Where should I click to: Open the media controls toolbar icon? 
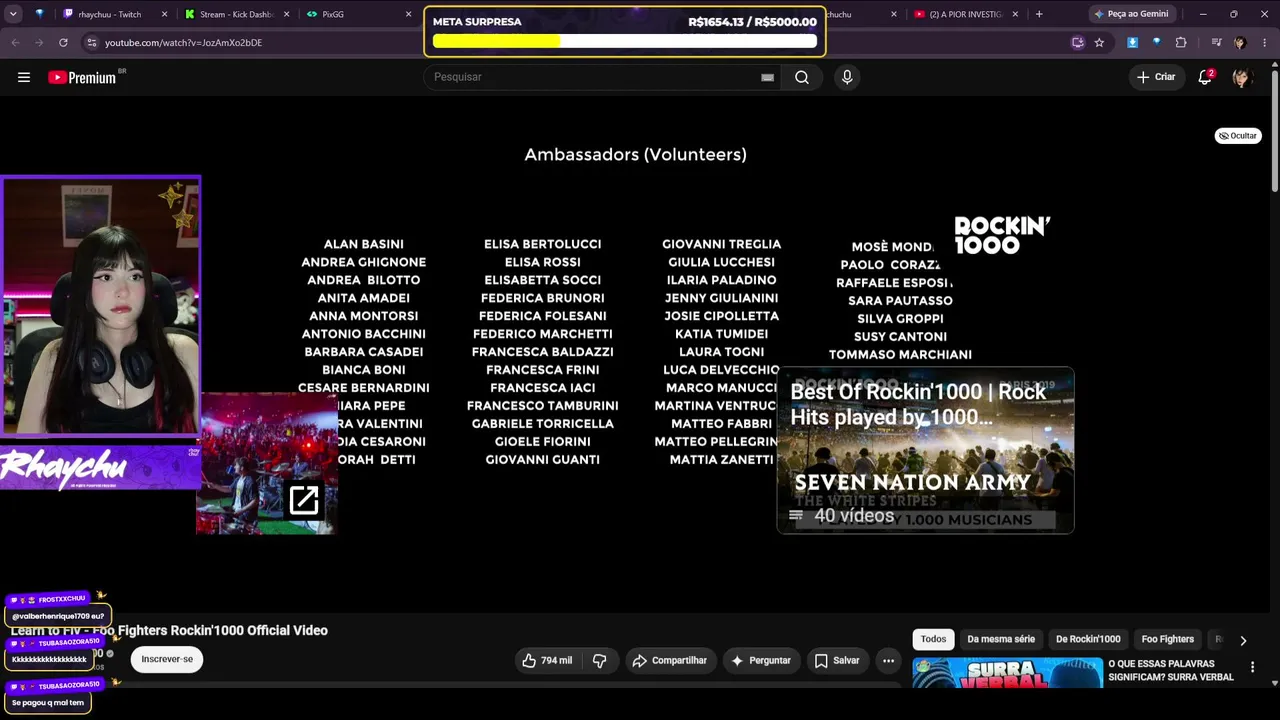(1216, 43)
